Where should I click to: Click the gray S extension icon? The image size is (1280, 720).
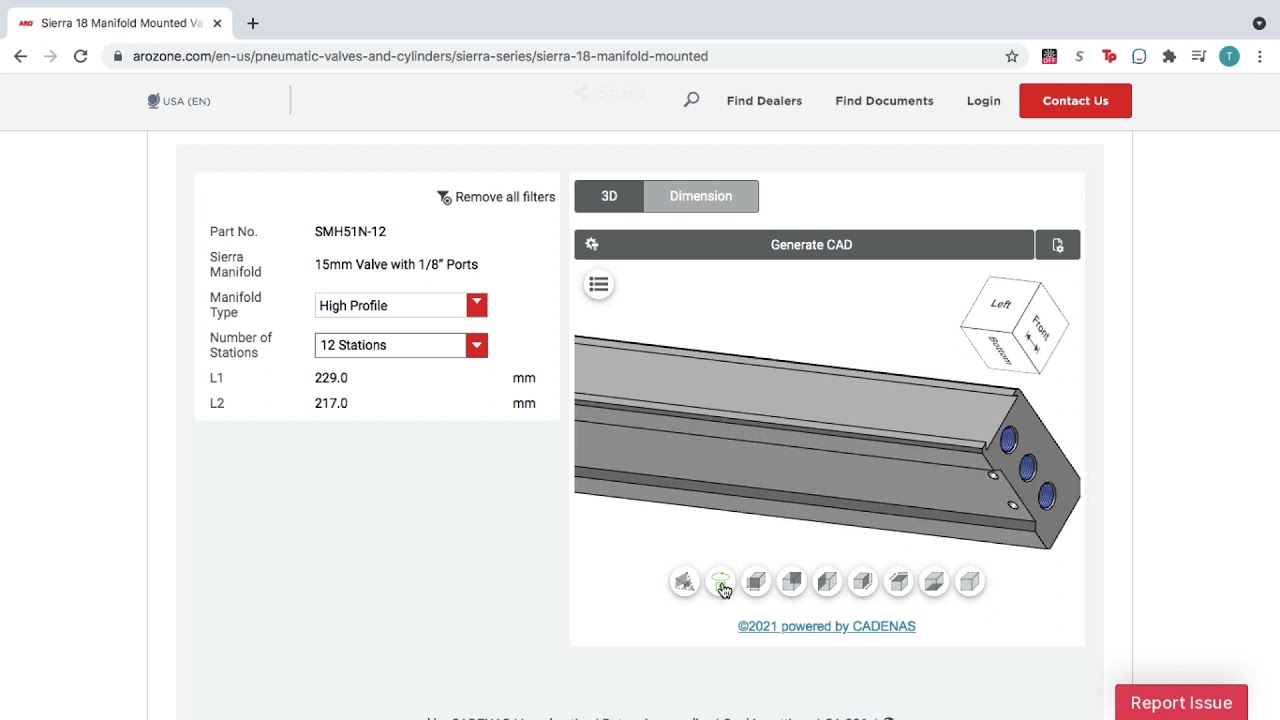point(1079,56)
